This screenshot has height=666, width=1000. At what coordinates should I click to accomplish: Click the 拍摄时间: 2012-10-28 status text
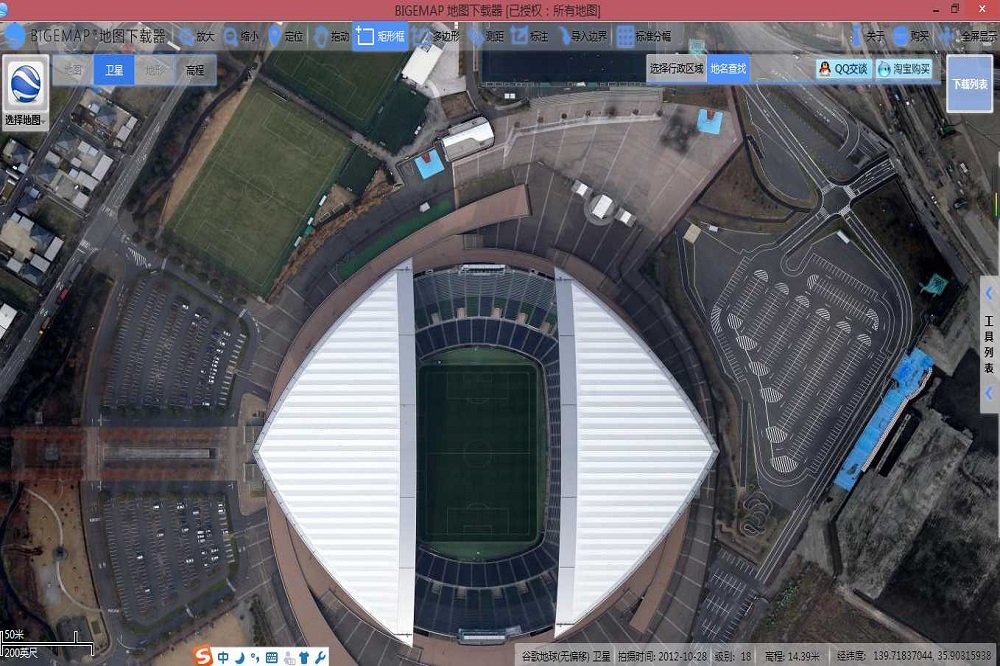(x=661, y=656)
